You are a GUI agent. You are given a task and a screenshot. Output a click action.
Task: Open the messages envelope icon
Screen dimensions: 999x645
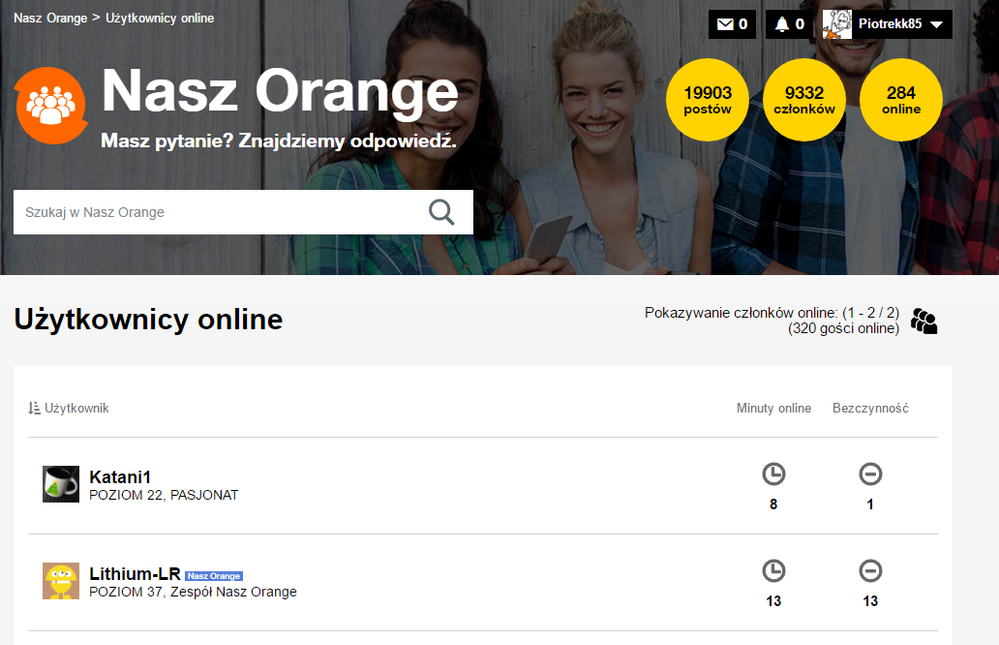[x=725, y=24]
